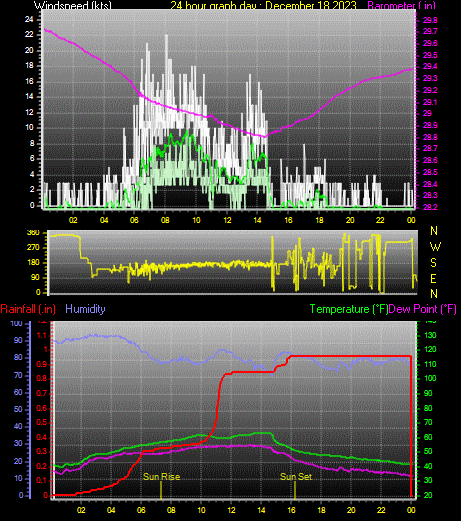Click the 28.2 barometer scale value
Screen dimensions: 461x521
tap(430, 207)
